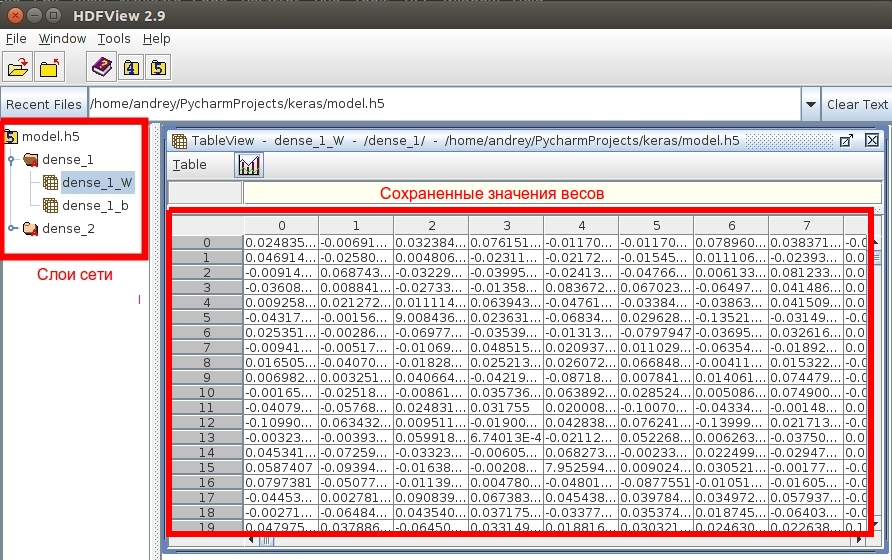This screenshot has width=892, height=560.
Task: Open the Tools menu
Action: tap(114, 39)
